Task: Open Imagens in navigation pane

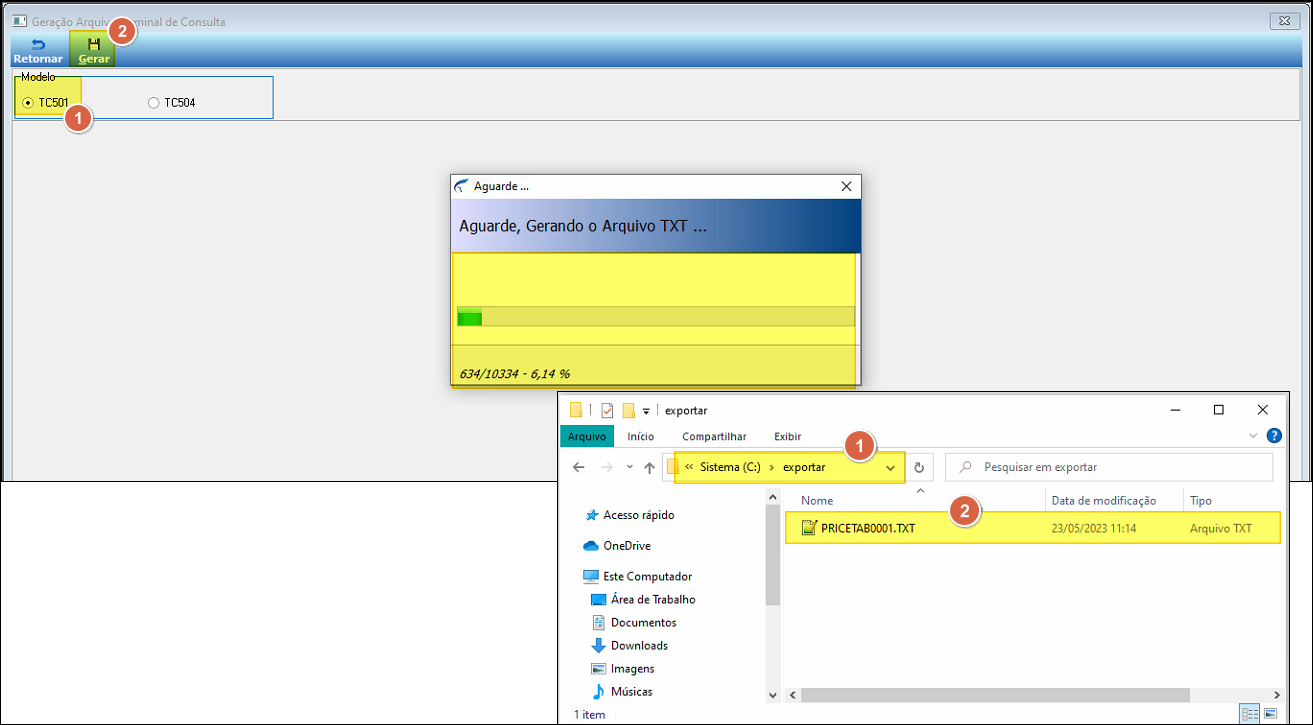Action: 632,668
